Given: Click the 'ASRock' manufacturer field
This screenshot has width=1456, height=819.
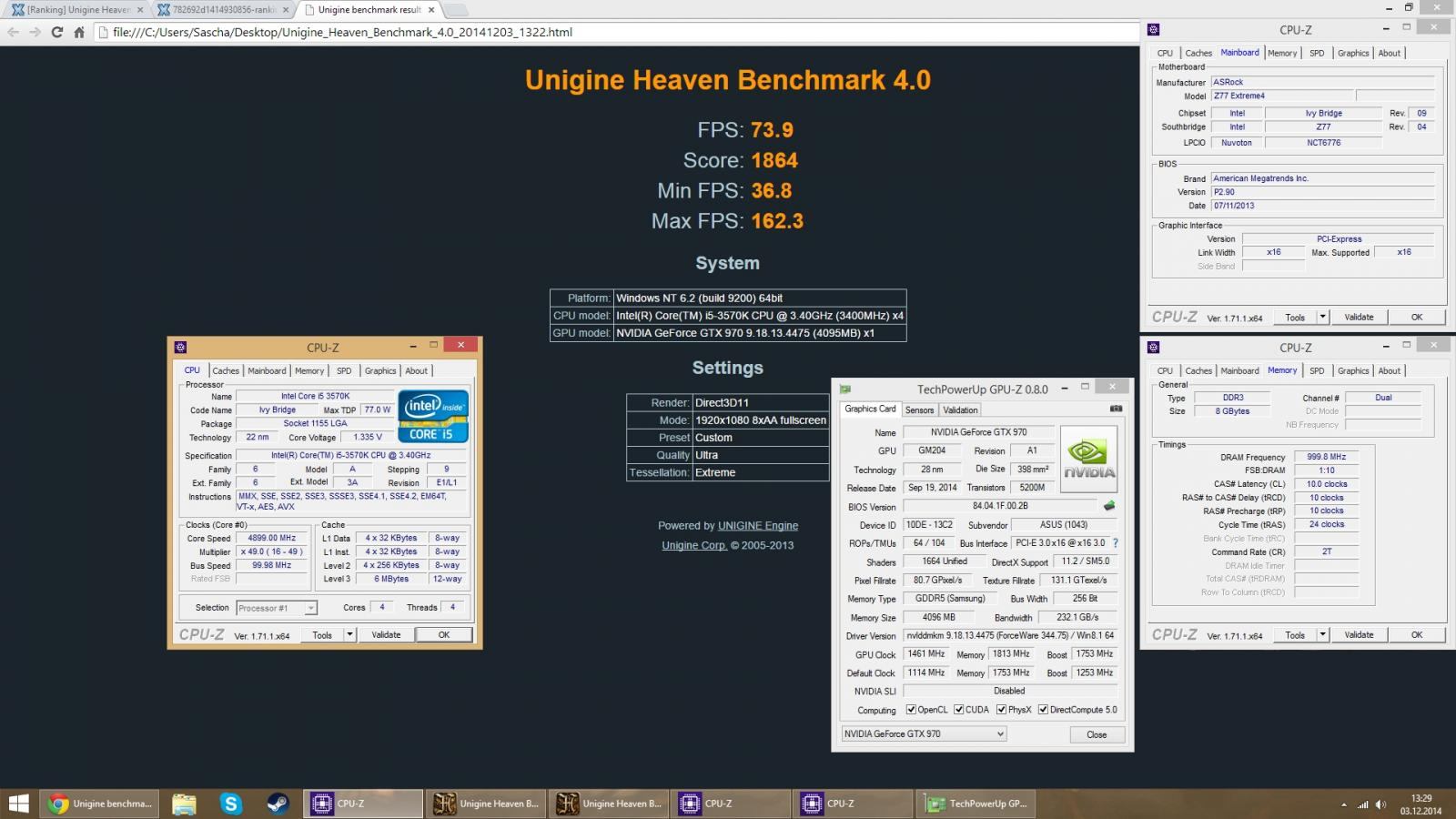Looking at the screenshot, I should [x=1323, y=82].
